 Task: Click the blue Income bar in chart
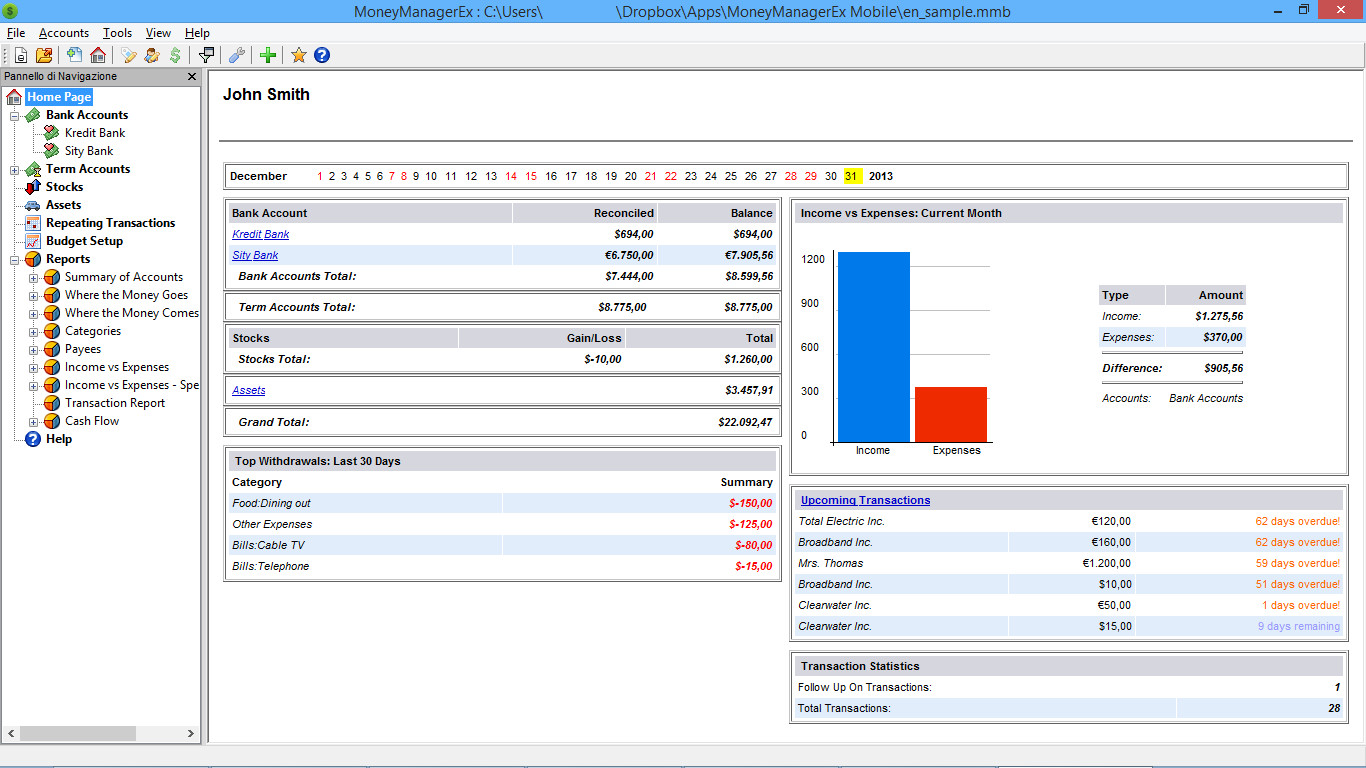pyautogui.click(x=874, y=347)
